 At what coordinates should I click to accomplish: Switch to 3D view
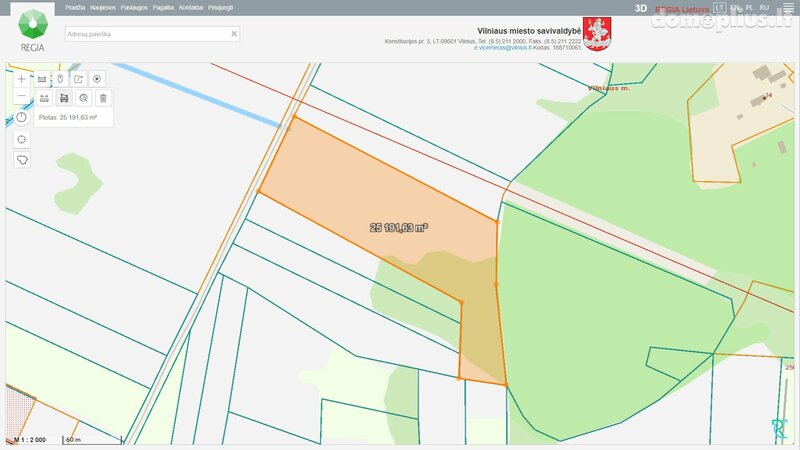tap(641, 8)
